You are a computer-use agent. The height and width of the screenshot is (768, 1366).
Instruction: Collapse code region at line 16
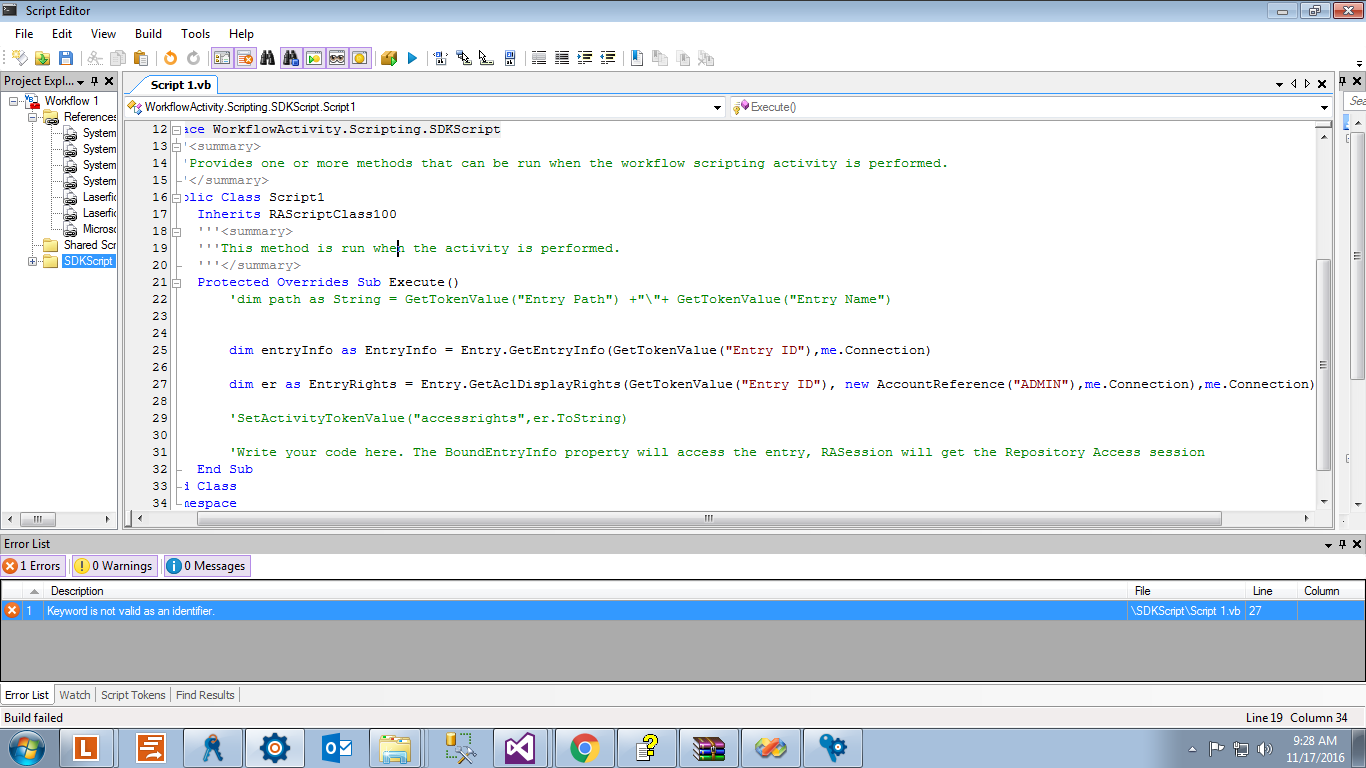[177, 198]
